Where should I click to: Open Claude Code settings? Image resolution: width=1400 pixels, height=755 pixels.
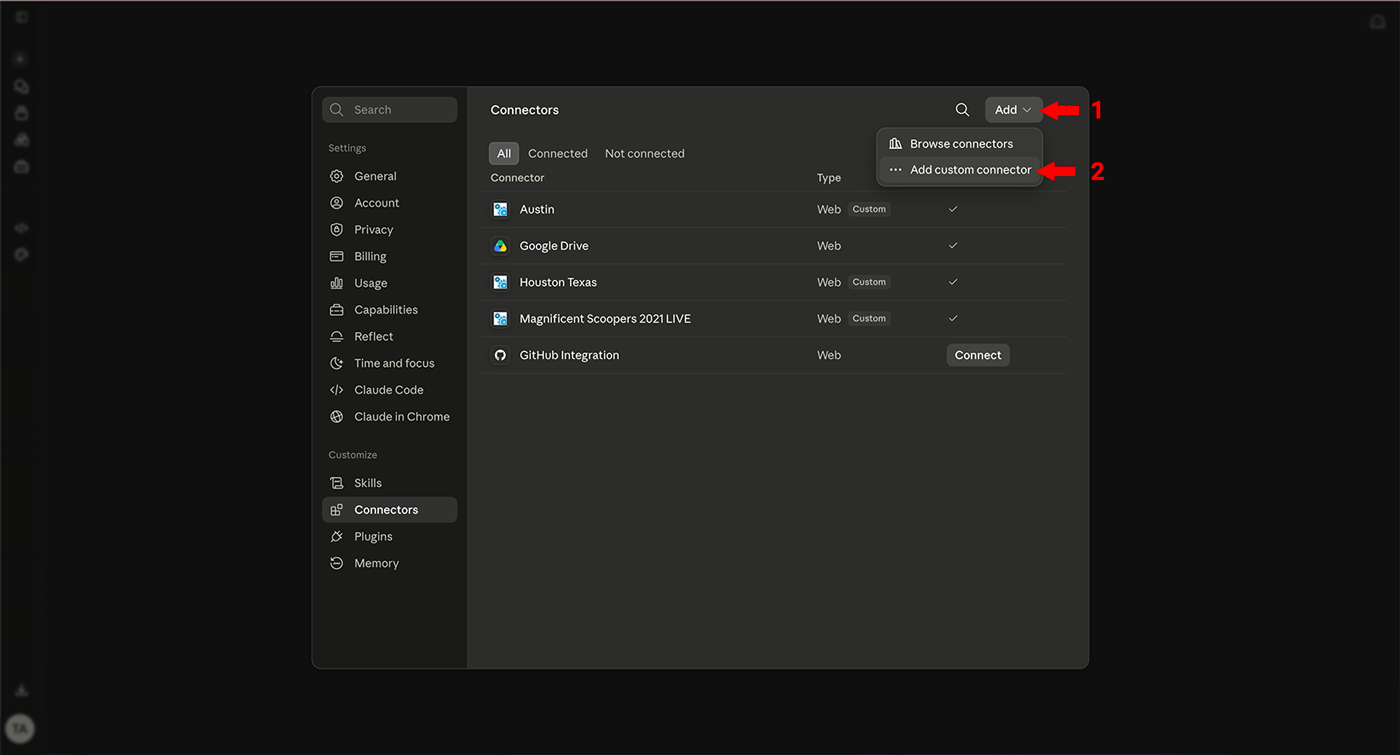point(389,390)
